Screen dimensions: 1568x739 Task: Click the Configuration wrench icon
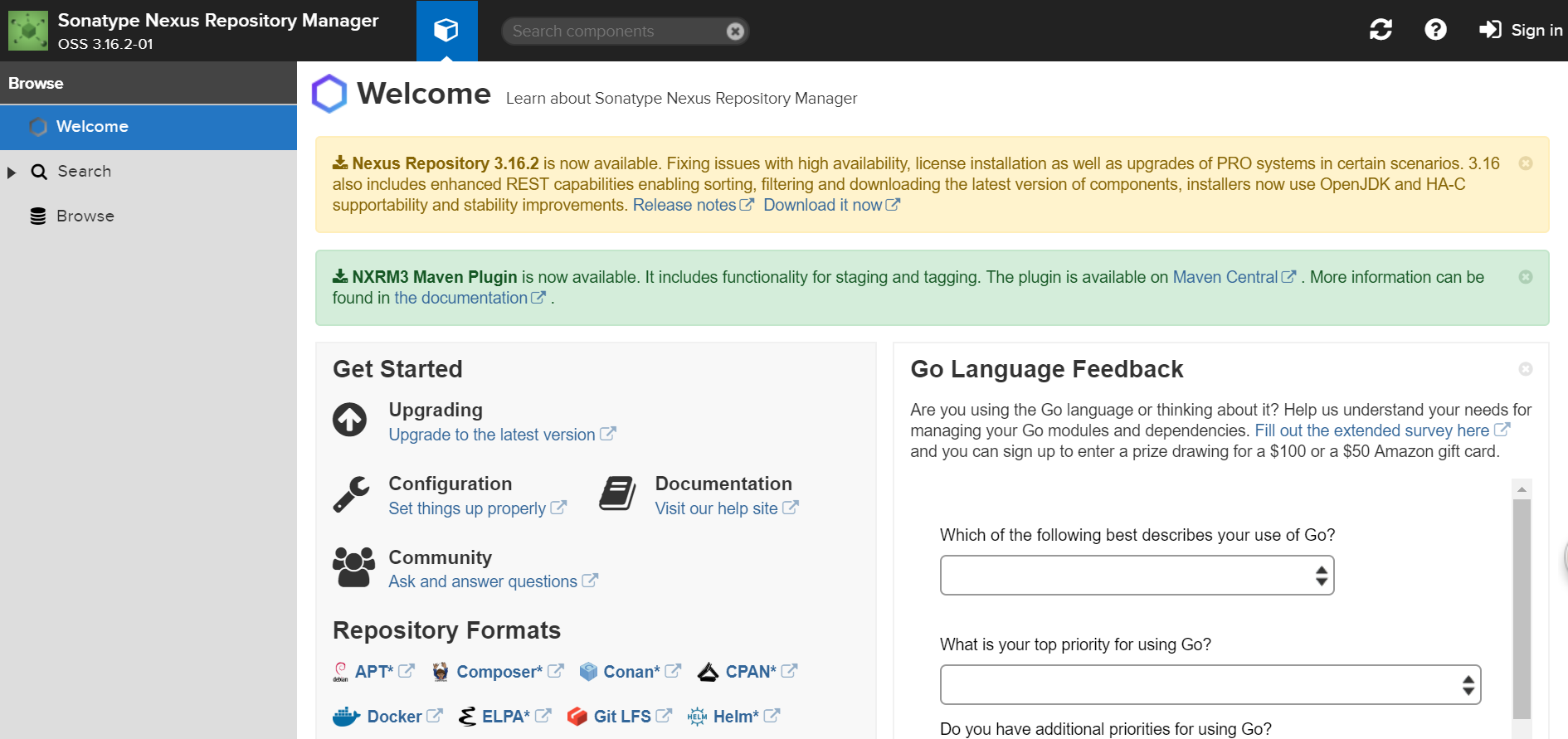point(351,494)
